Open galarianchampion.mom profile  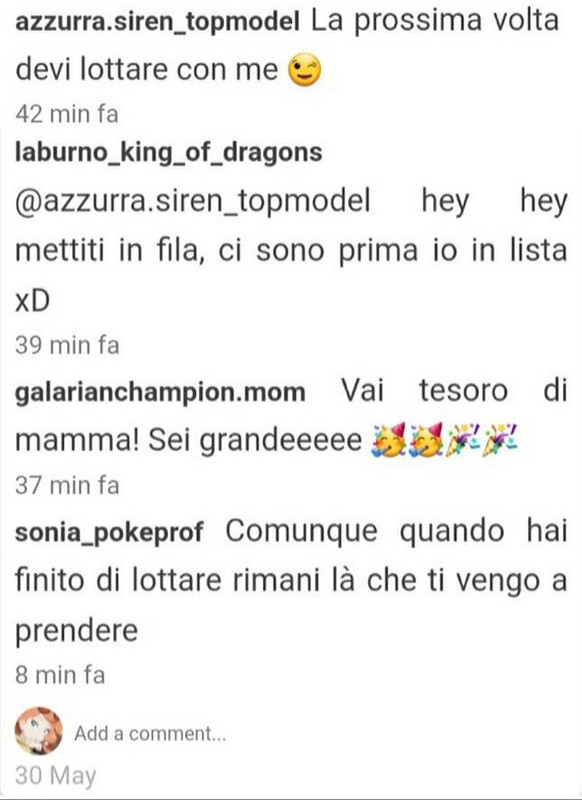pos(160,392)
